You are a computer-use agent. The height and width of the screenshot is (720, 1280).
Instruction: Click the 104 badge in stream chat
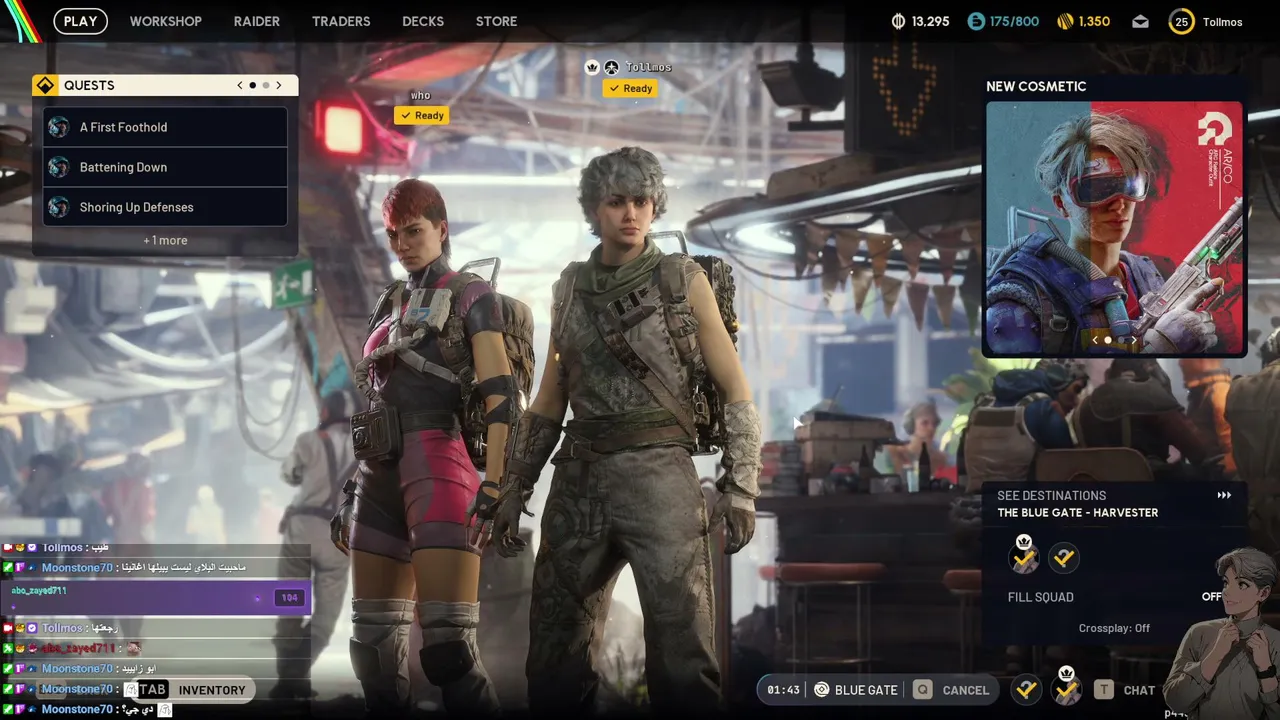[289, 598]
